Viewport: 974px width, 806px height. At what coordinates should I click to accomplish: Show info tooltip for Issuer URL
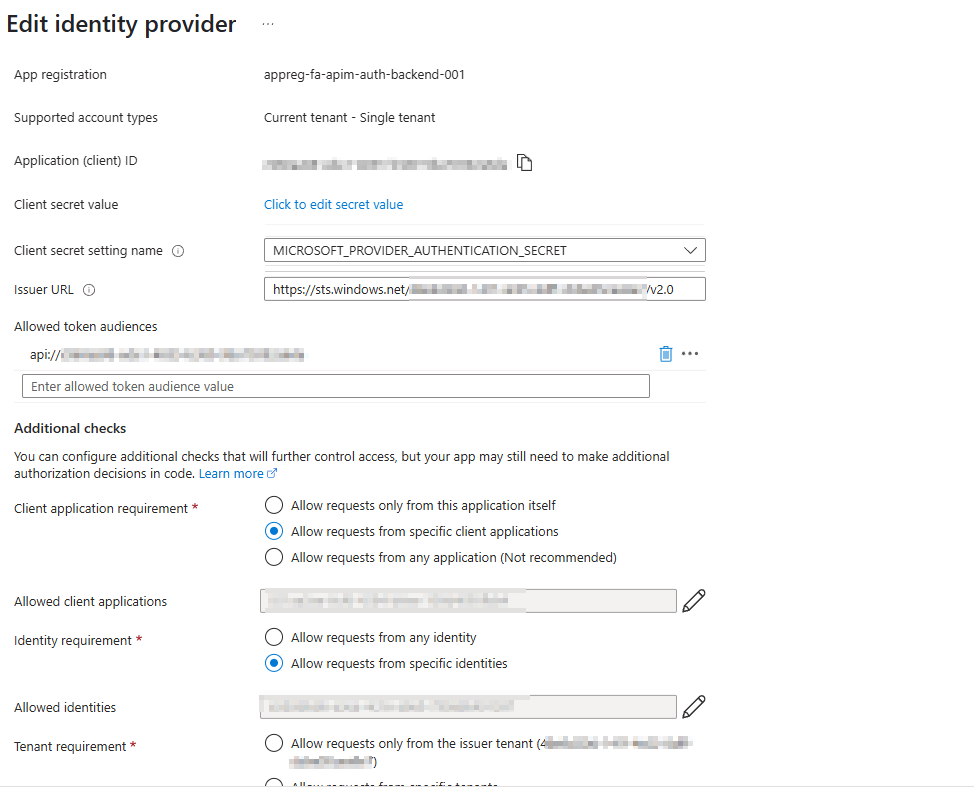coord(89,290)
